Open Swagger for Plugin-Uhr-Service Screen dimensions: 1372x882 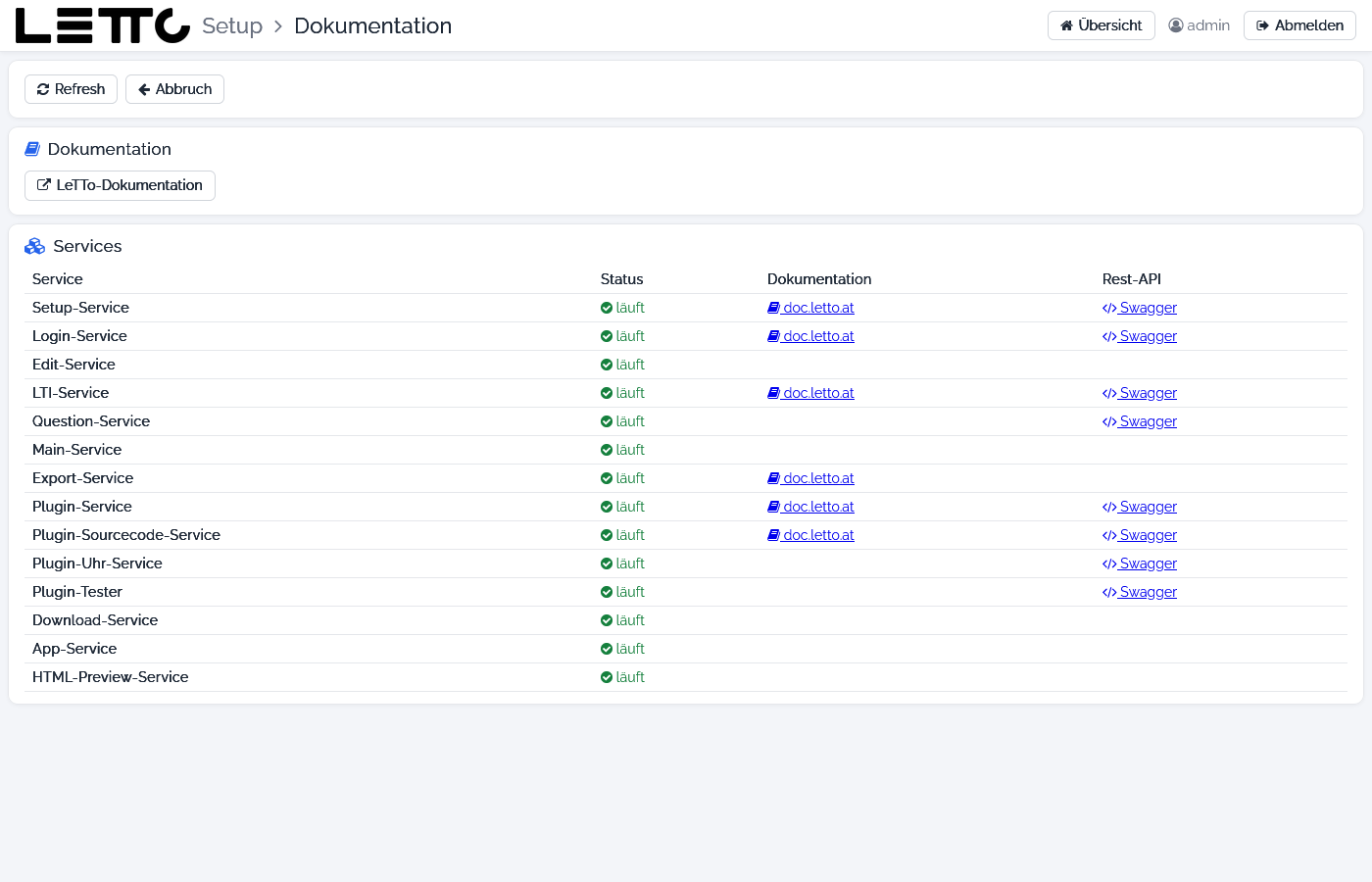click(x=1140, y=563)
